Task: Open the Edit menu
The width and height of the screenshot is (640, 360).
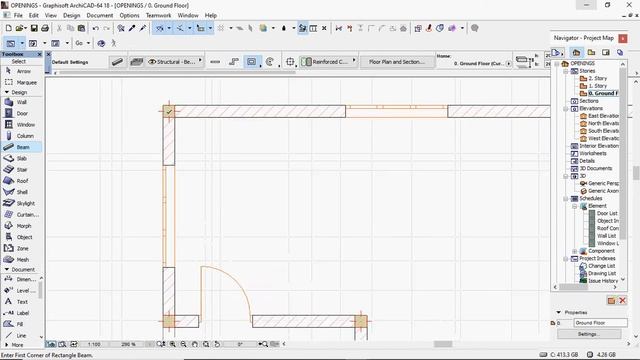Action: pyautogui.click(x=34, y=15)
